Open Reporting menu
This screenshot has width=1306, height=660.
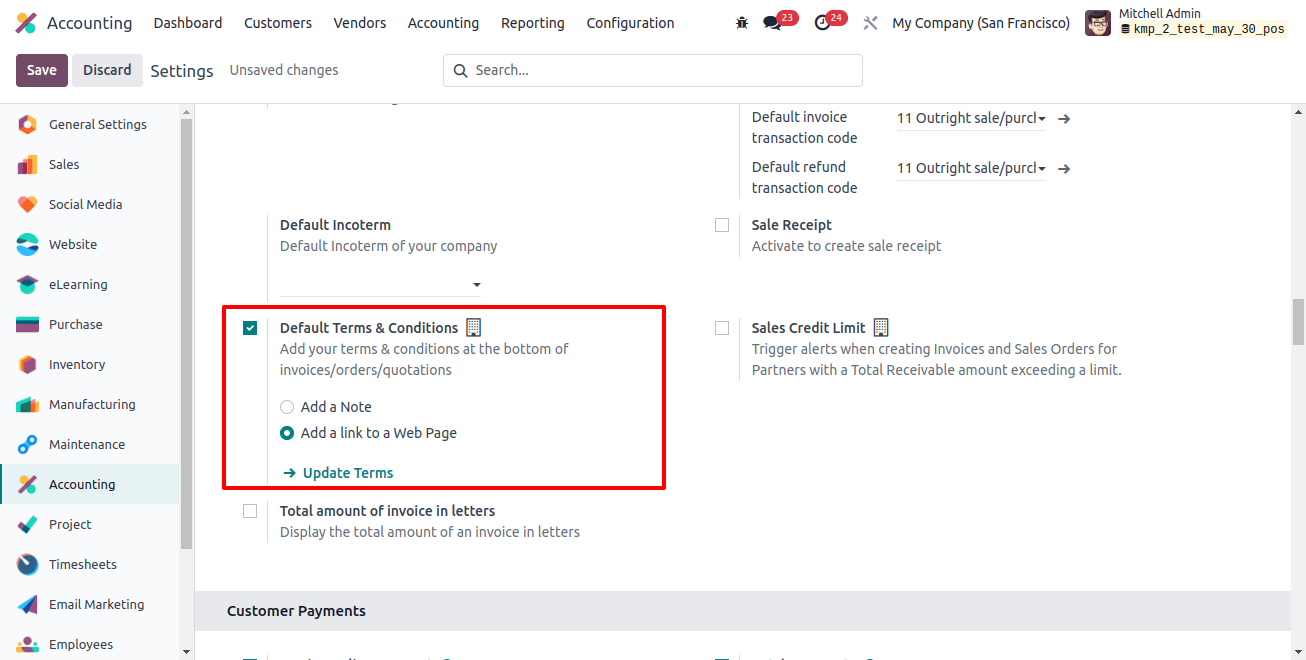coord(533,23)
